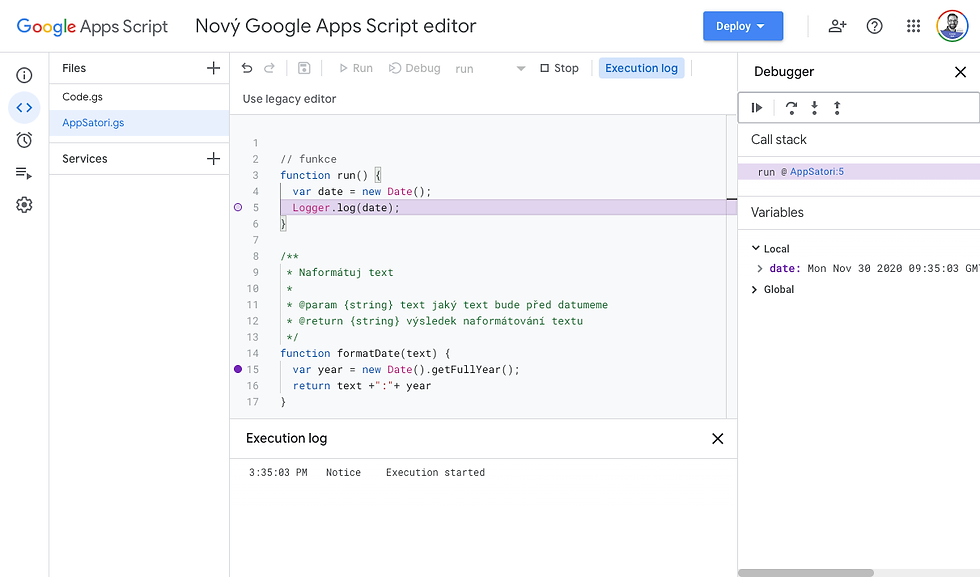The height and width of the screenshot is (577, 980).
Task: Close the Debugger panel
Action: (x=961, y=72)
